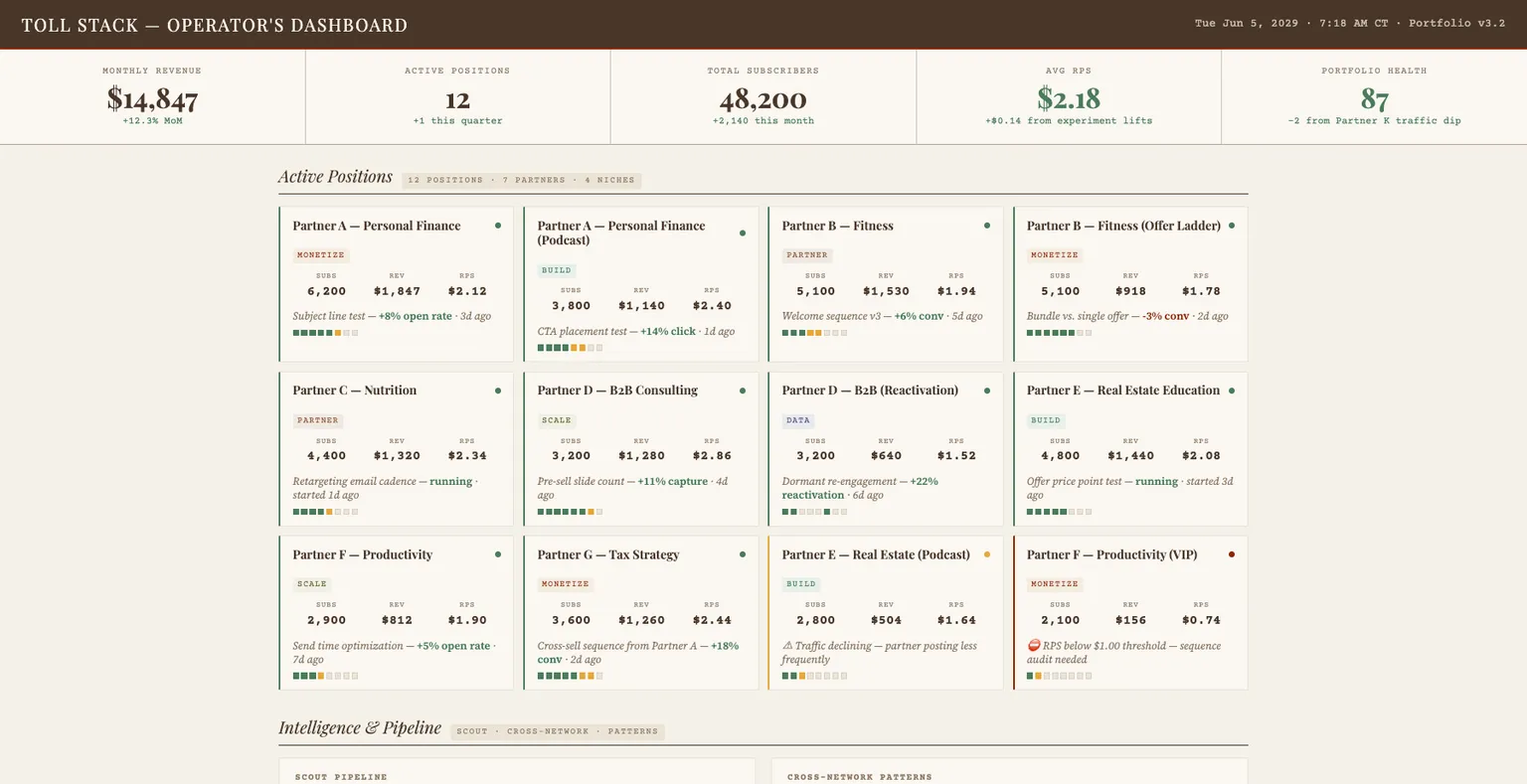Click the SCALE badge on the Partner D — B2B Consulting card

(556, 420)
